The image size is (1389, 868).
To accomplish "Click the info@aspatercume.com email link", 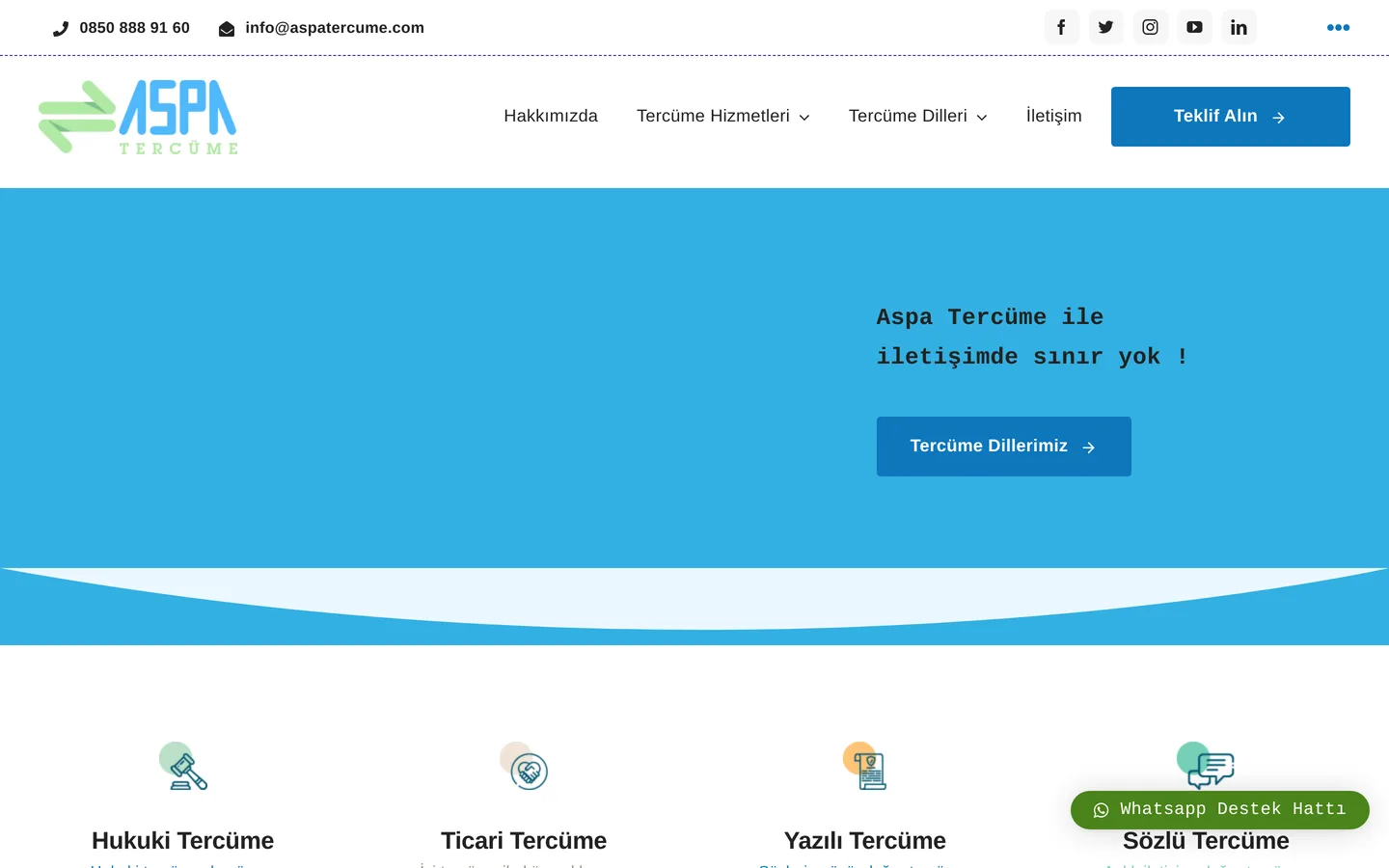I will (335, 28).
